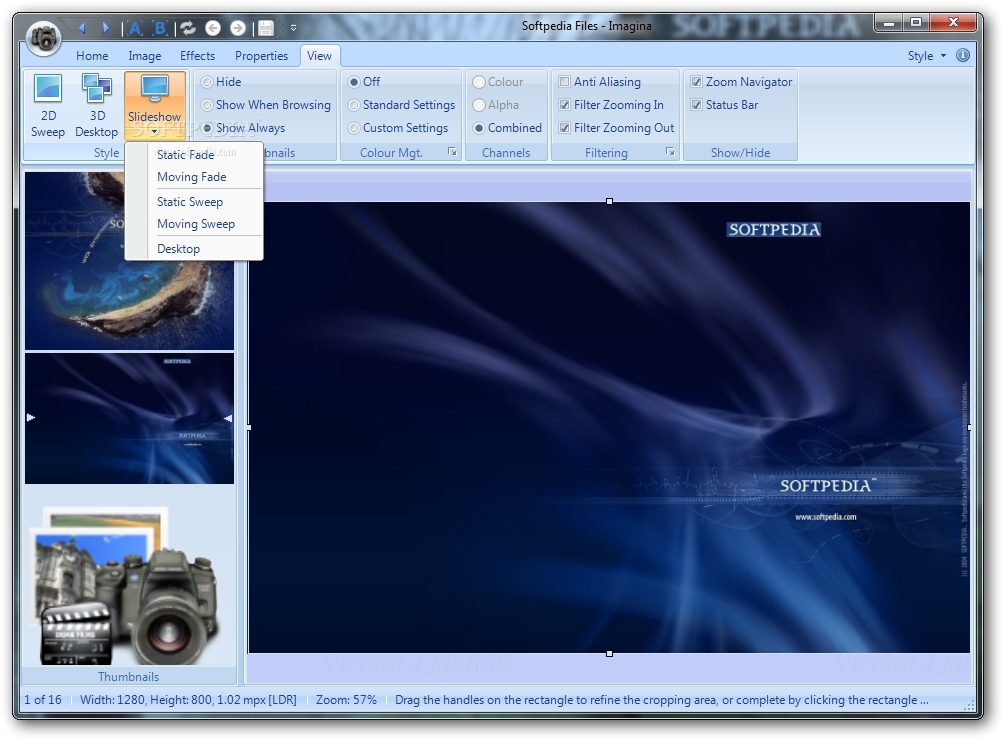This screenshot has height=740, width=1004.
Task: Open the Properties ribbon tab
Action: [261, 56]
